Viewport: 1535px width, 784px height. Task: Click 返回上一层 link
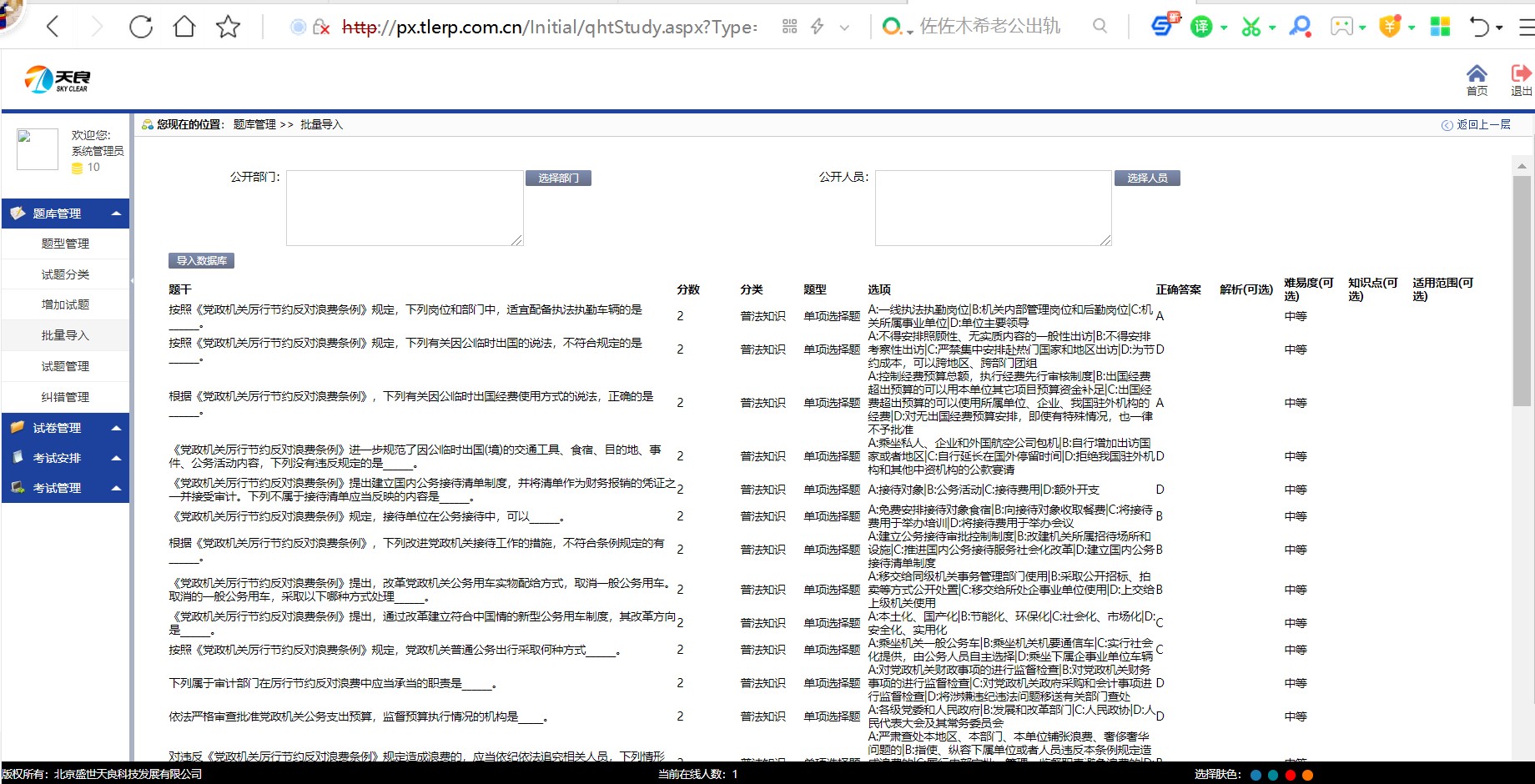click(x=1482, y=125)
